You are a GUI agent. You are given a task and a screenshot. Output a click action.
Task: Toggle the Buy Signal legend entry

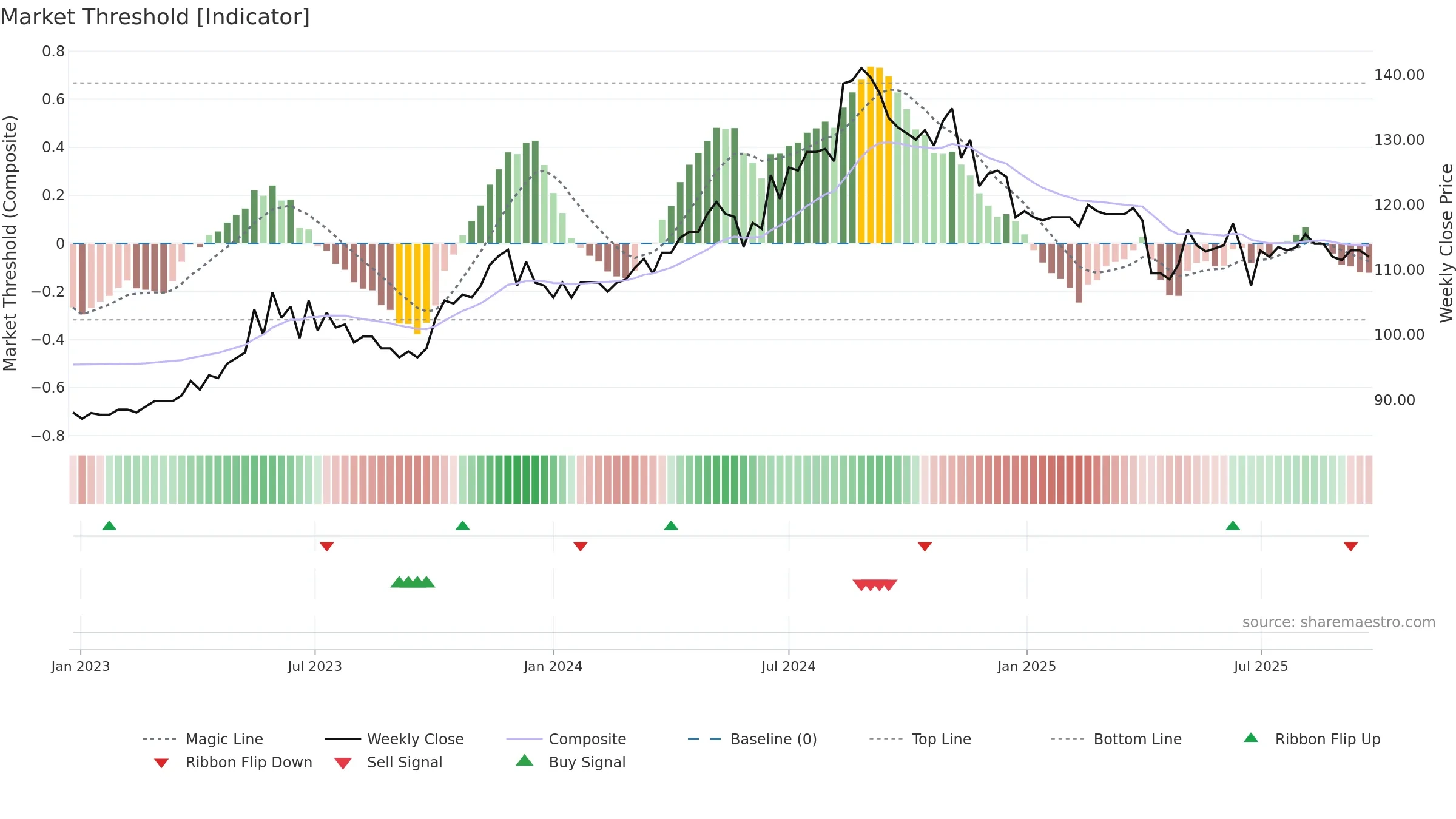[x=570, y=762]
